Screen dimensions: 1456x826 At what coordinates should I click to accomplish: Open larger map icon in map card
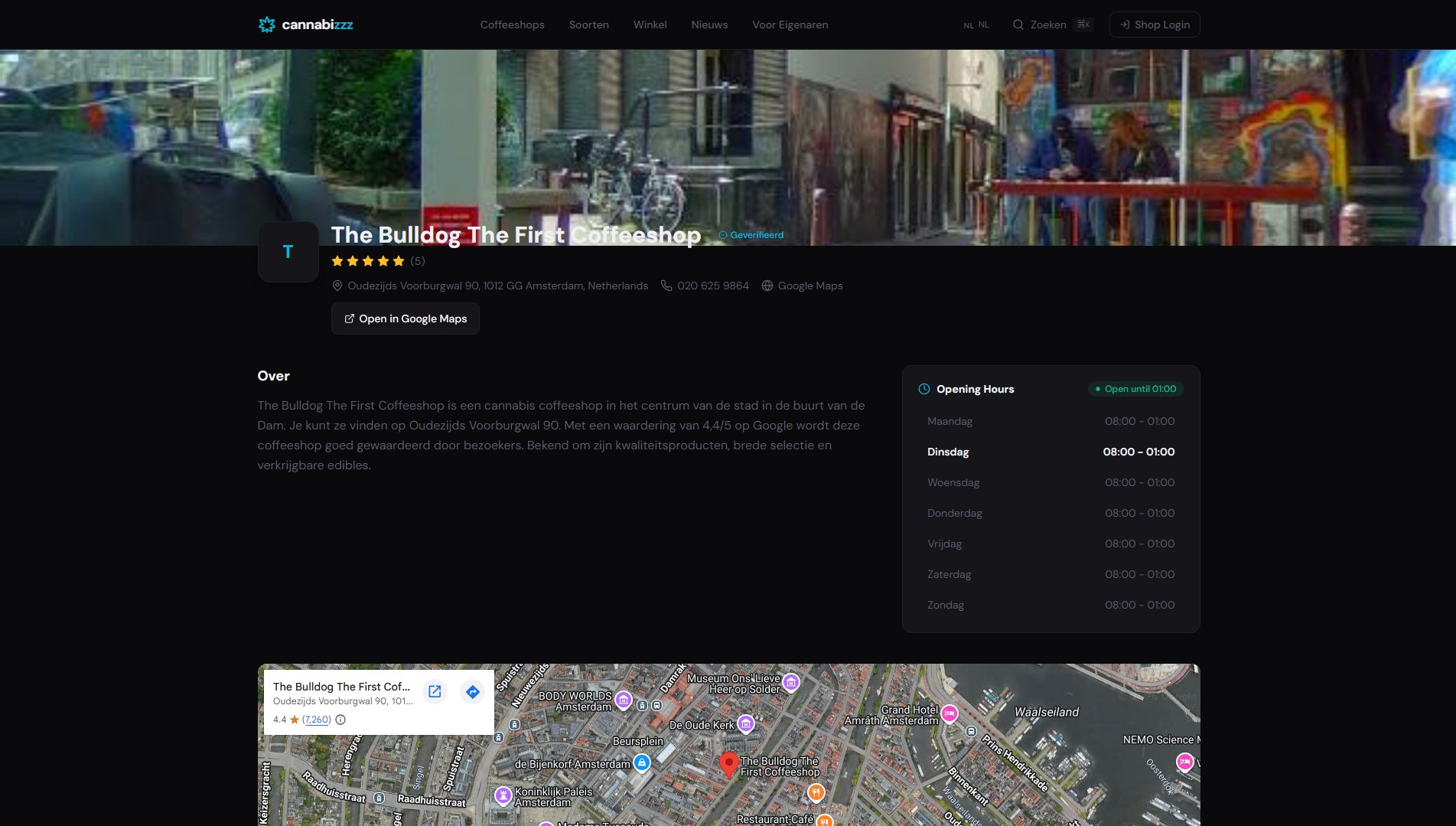point(435,692)
